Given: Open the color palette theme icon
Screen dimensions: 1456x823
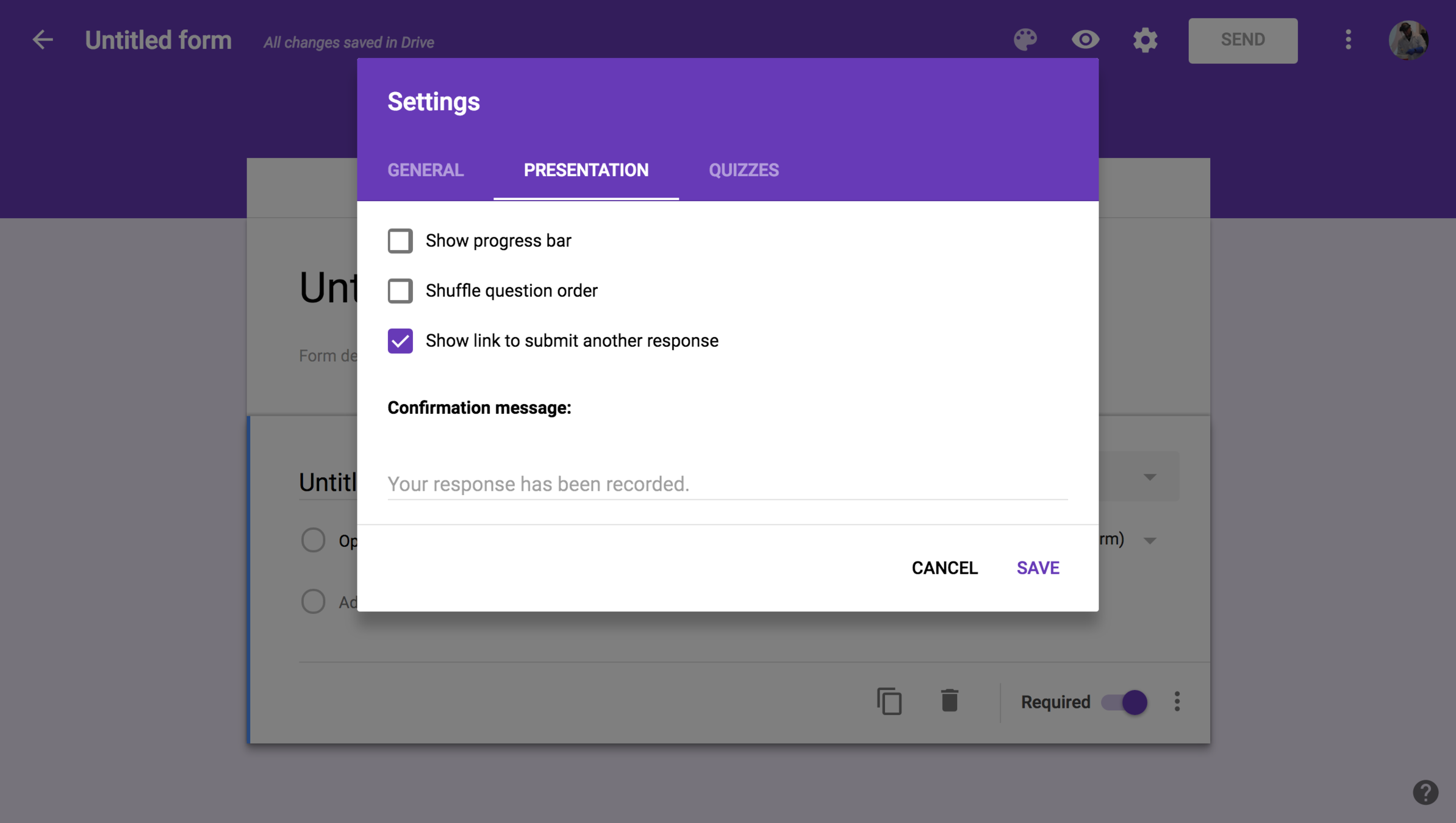Looking at the screenshot, I should (1025, 40).
